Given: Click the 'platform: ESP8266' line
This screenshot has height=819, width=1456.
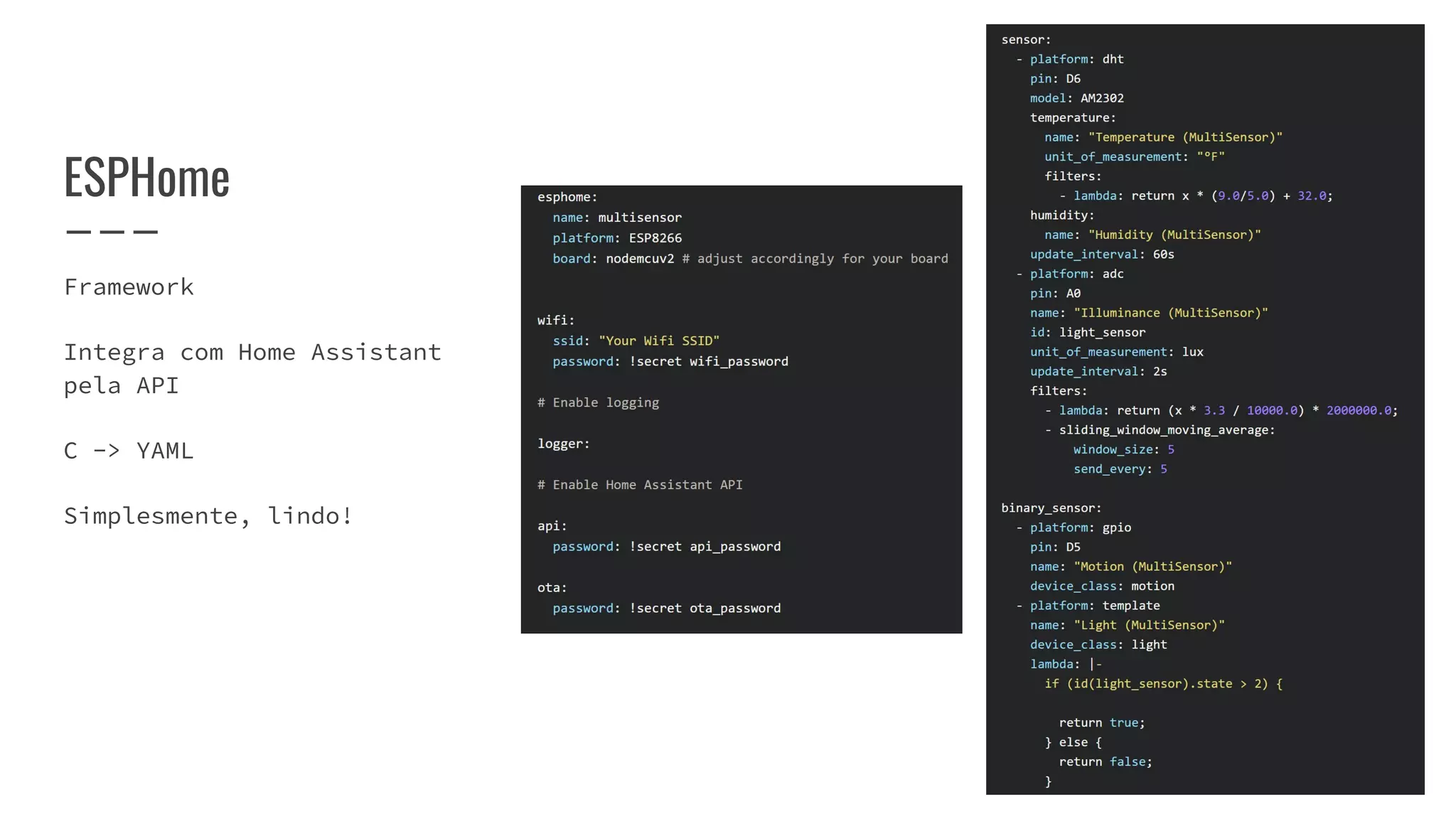Looking at the screenshot, I should 617,238.
